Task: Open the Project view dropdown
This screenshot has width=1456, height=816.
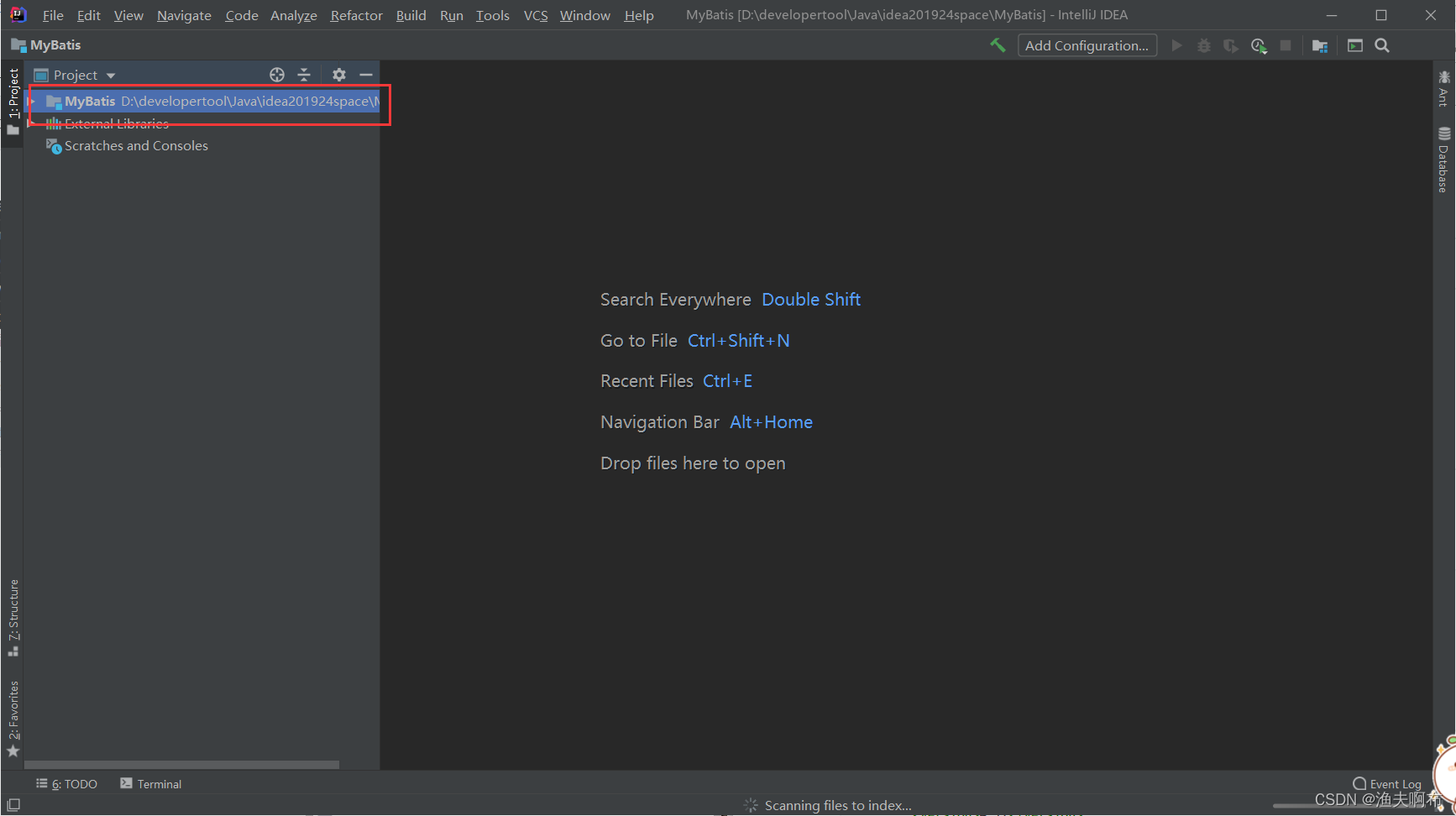Action: pyautogui.click(x=75, y=75)
